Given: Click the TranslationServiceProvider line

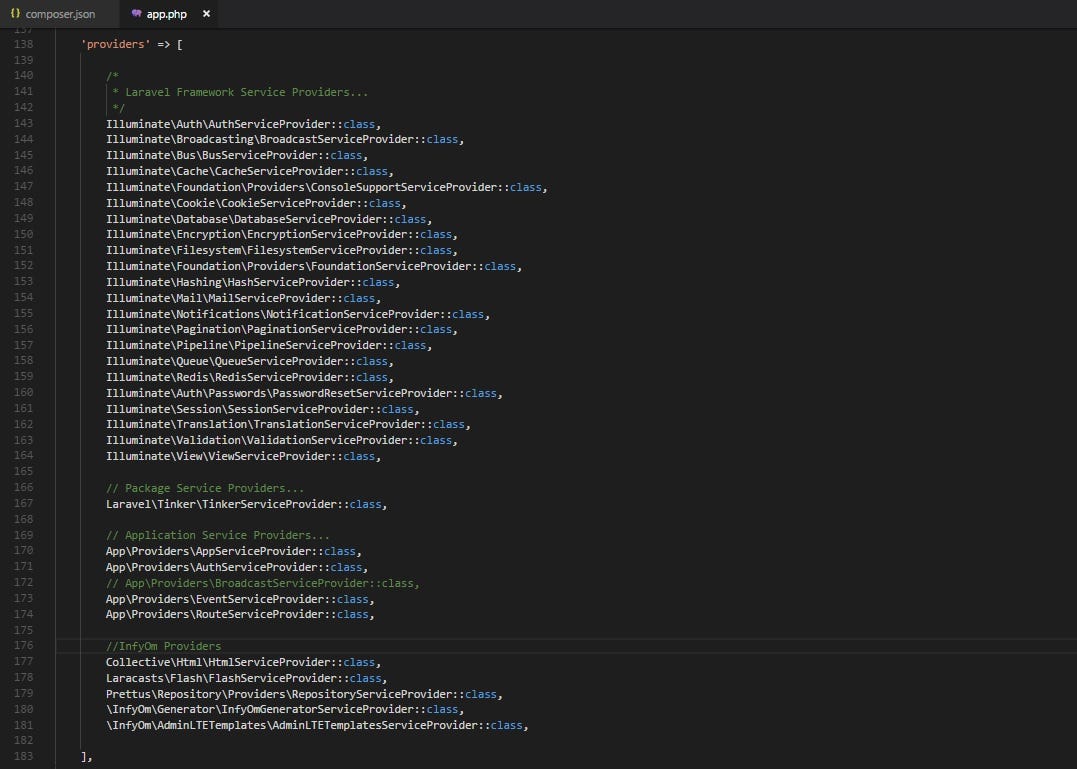Looking at the screenshot, I should click(x=288, y=425).
